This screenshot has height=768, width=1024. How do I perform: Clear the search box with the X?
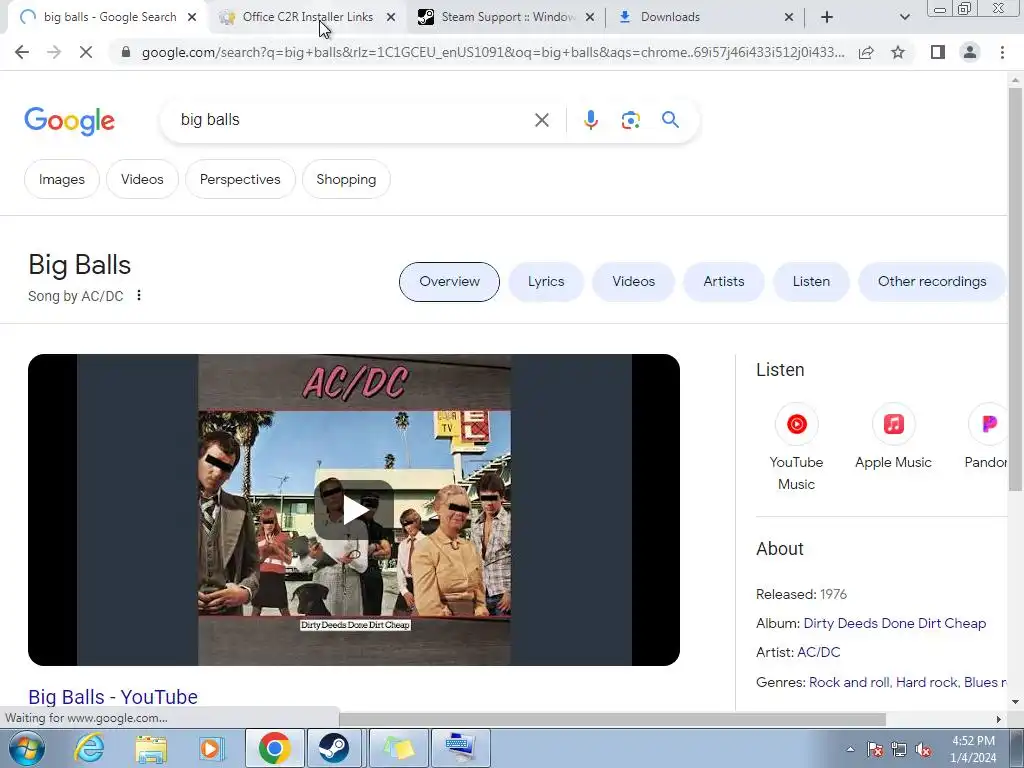point(541,120)
